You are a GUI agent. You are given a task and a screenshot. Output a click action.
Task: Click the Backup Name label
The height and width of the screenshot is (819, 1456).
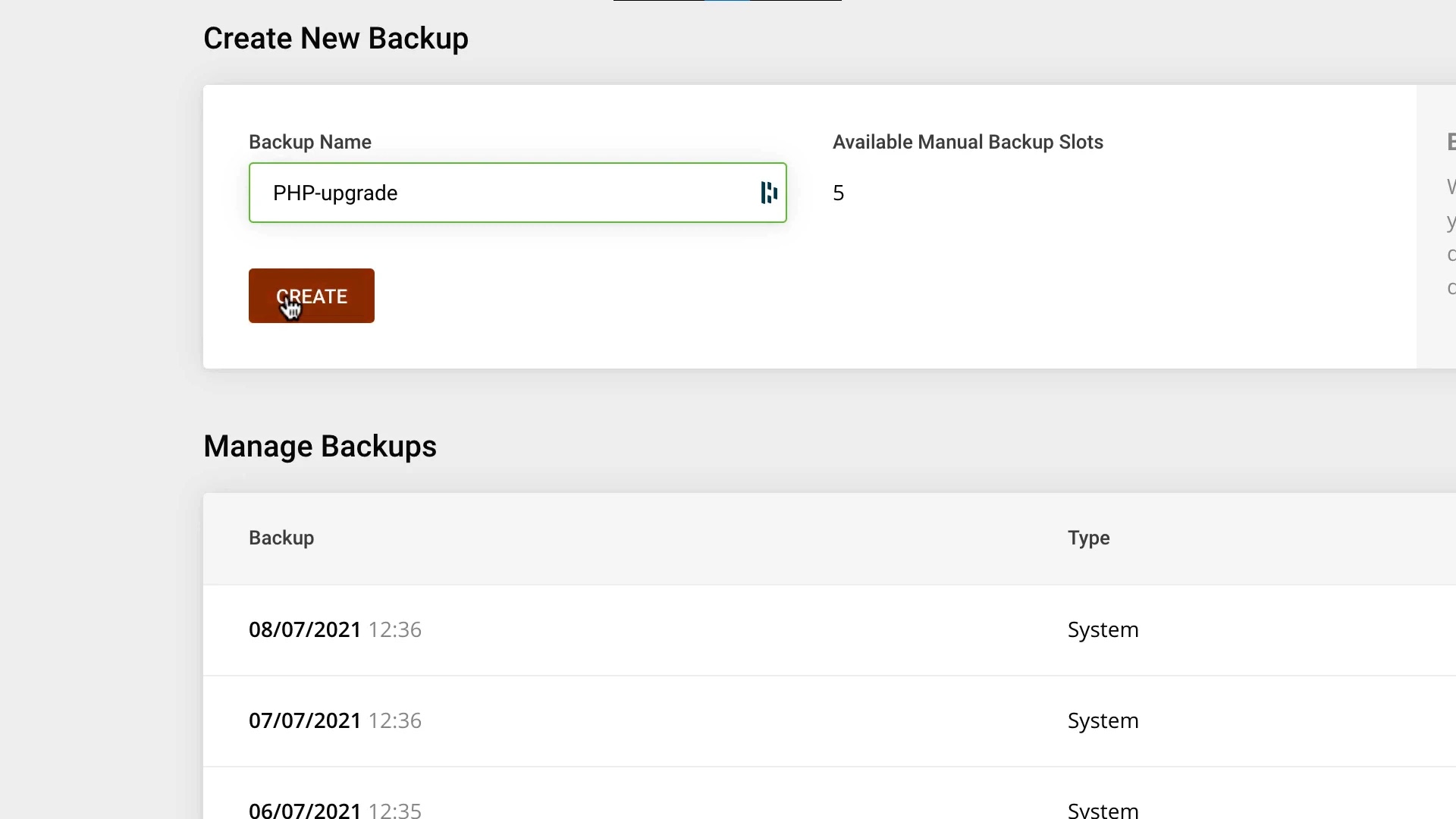310,142
